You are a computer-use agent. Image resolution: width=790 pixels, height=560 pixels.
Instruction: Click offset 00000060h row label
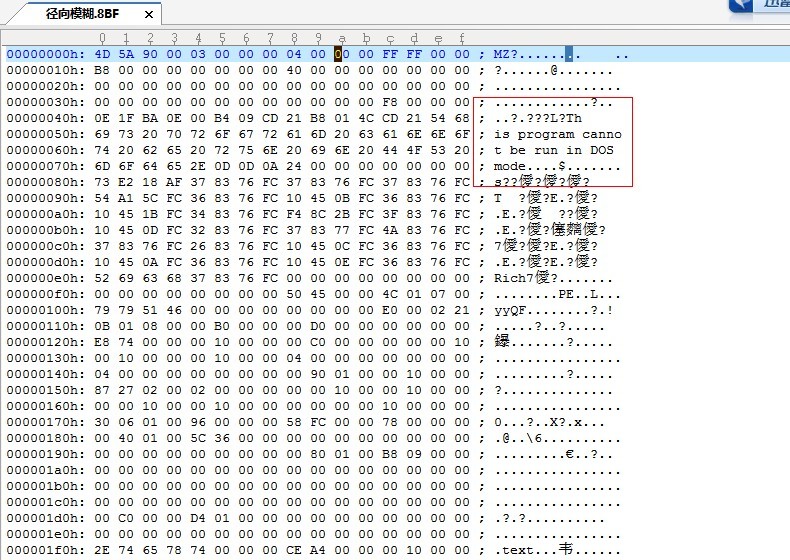coord(46,150)
